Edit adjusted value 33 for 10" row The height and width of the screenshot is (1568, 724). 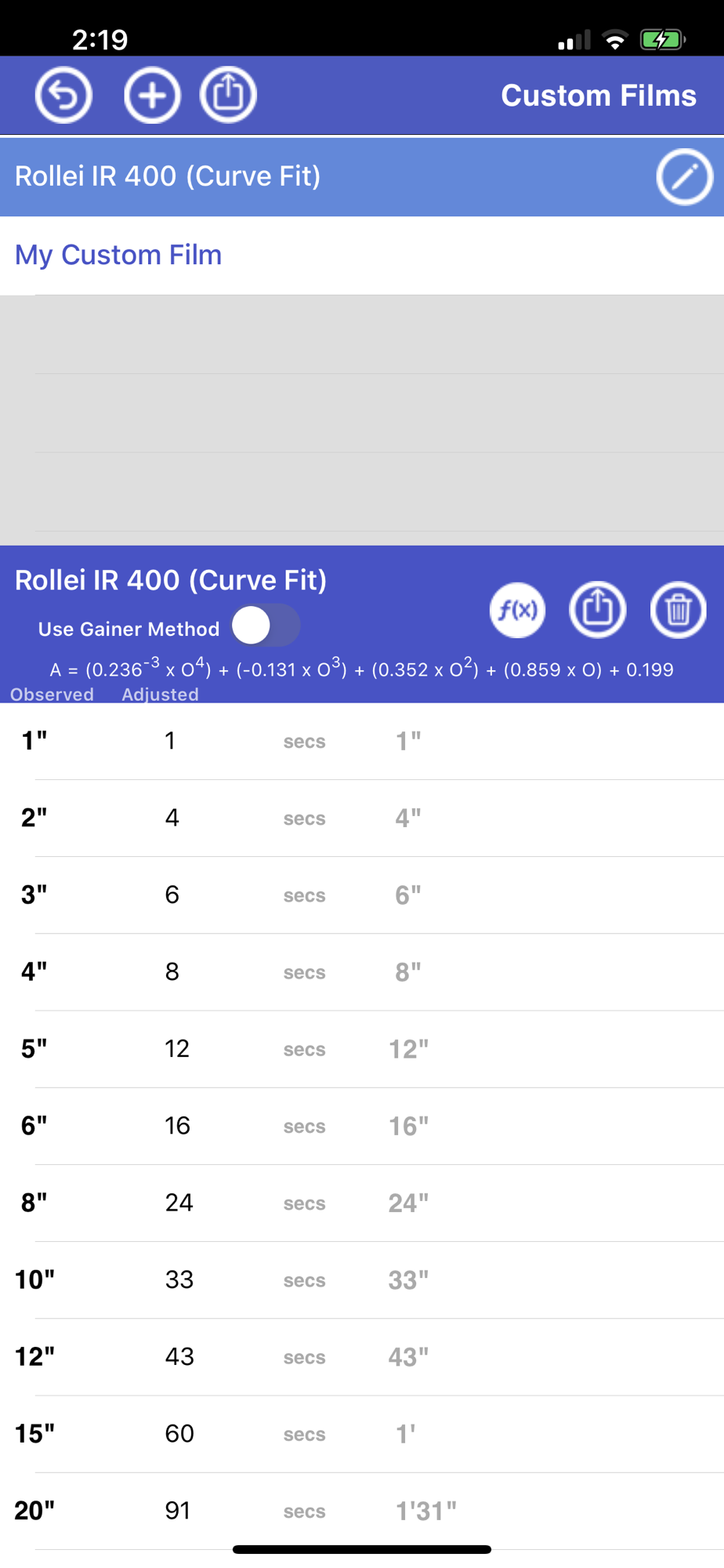coord(179,1279)
